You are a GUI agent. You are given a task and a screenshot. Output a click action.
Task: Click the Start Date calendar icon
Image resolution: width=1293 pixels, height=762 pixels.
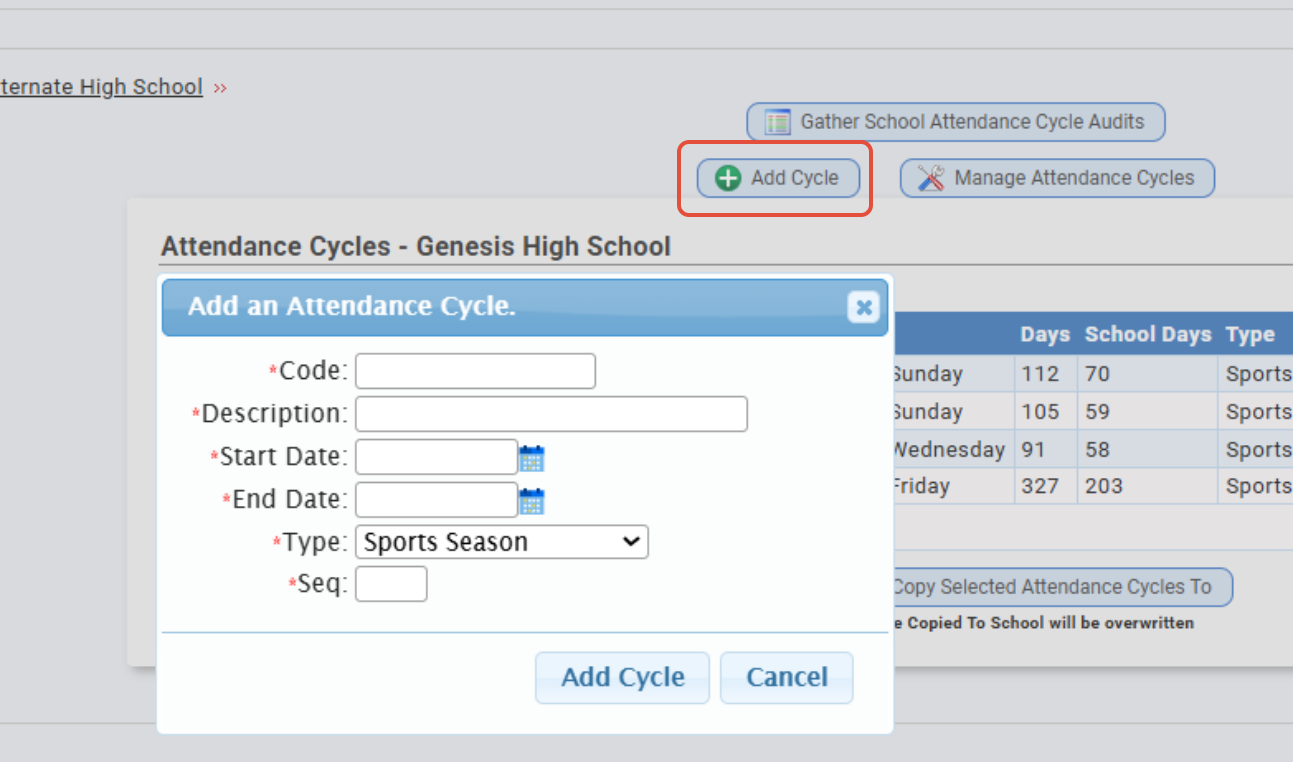pyautogui.click(x=532, y=458)
